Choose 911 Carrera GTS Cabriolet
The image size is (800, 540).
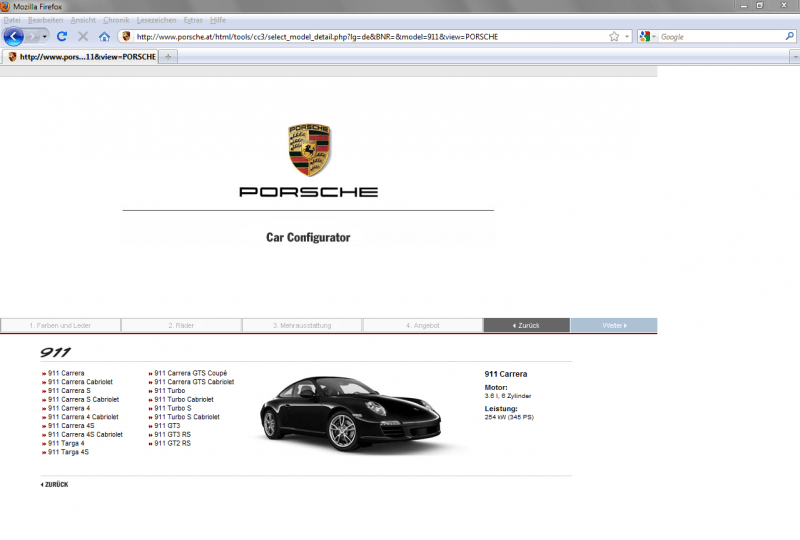194,382
